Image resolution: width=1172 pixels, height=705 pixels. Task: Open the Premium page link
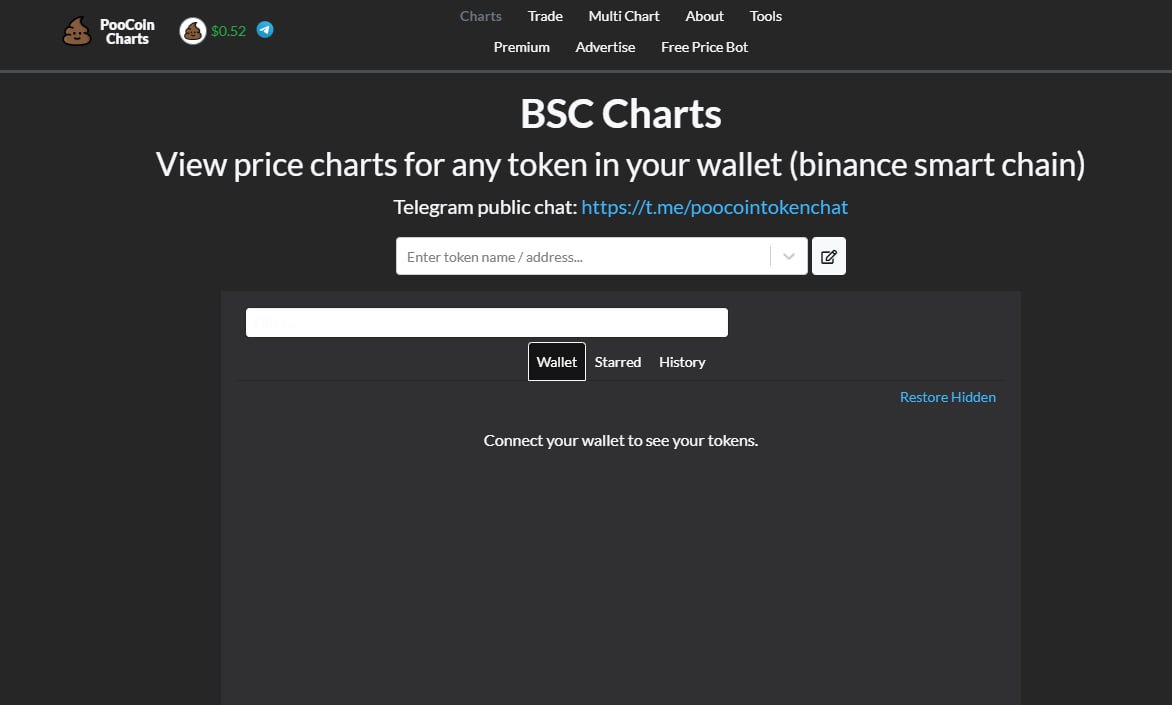point(522,47)
